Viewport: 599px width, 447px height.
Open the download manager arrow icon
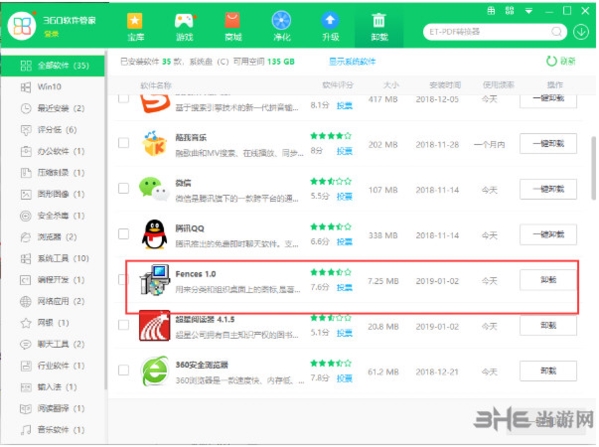coord(581,32)
